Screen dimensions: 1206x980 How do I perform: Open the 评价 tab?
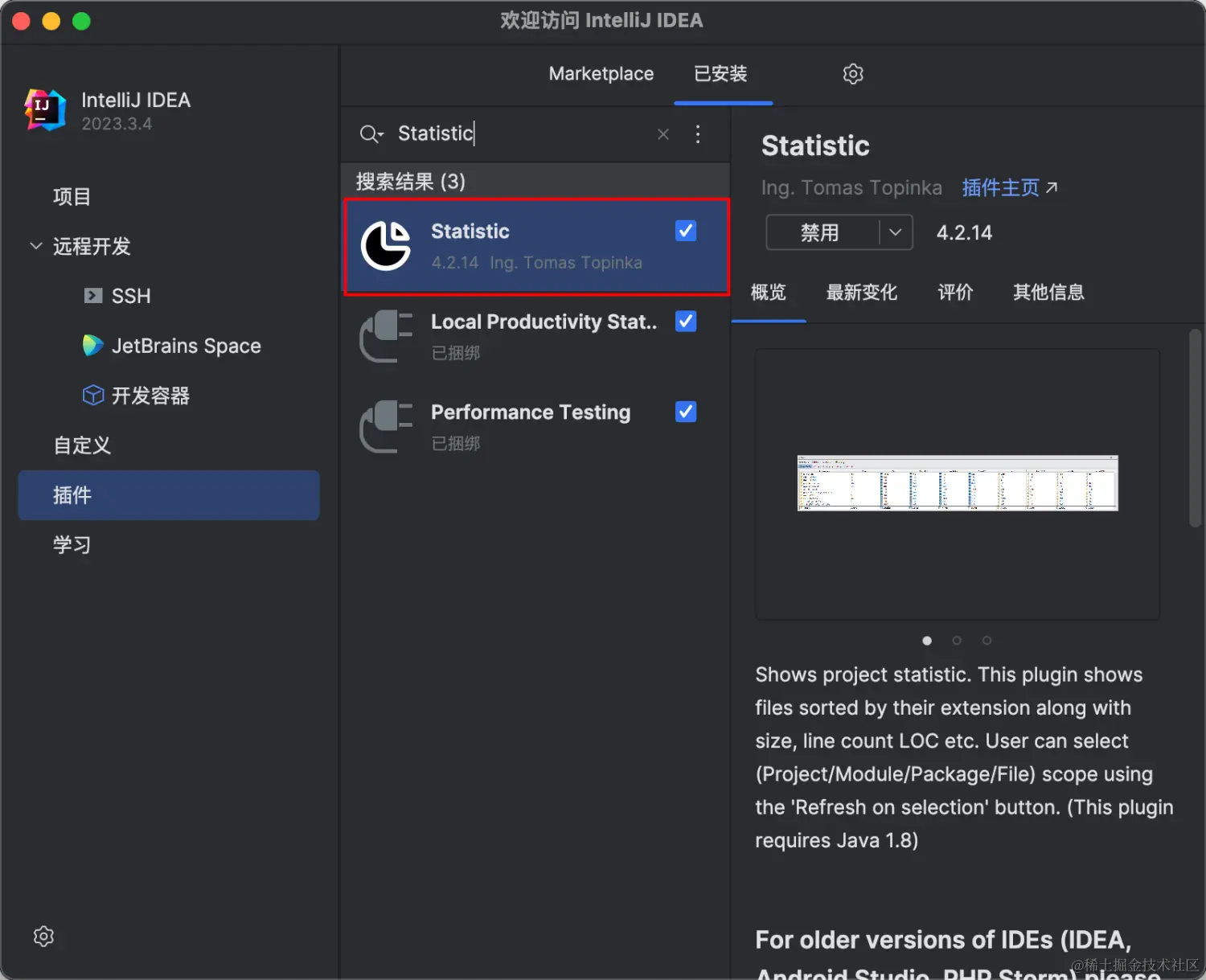click(x=955, y=293)
